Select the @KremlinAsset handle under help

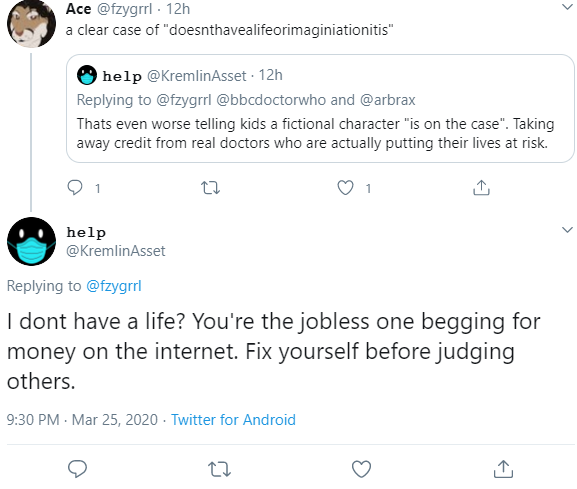pyautogui.click(x=116, y=251)
